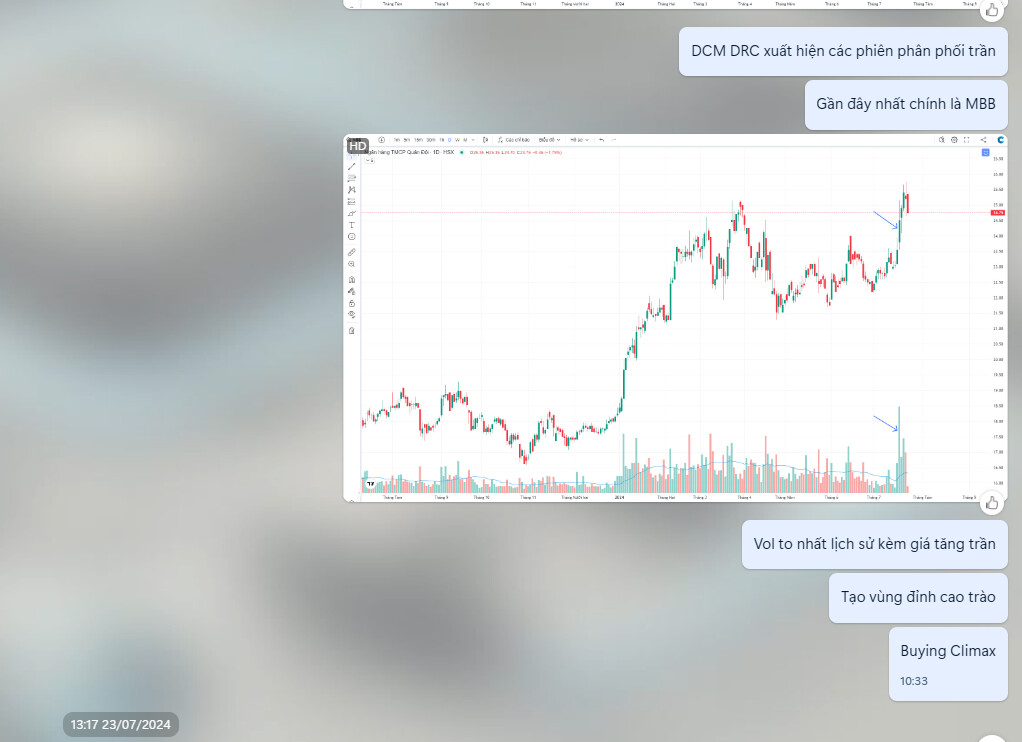Image resolution: width=1022 pixels, height=742 pixels.
Task: Expand the Biểu đồ dropdown
Action: [x=549, y=140]
